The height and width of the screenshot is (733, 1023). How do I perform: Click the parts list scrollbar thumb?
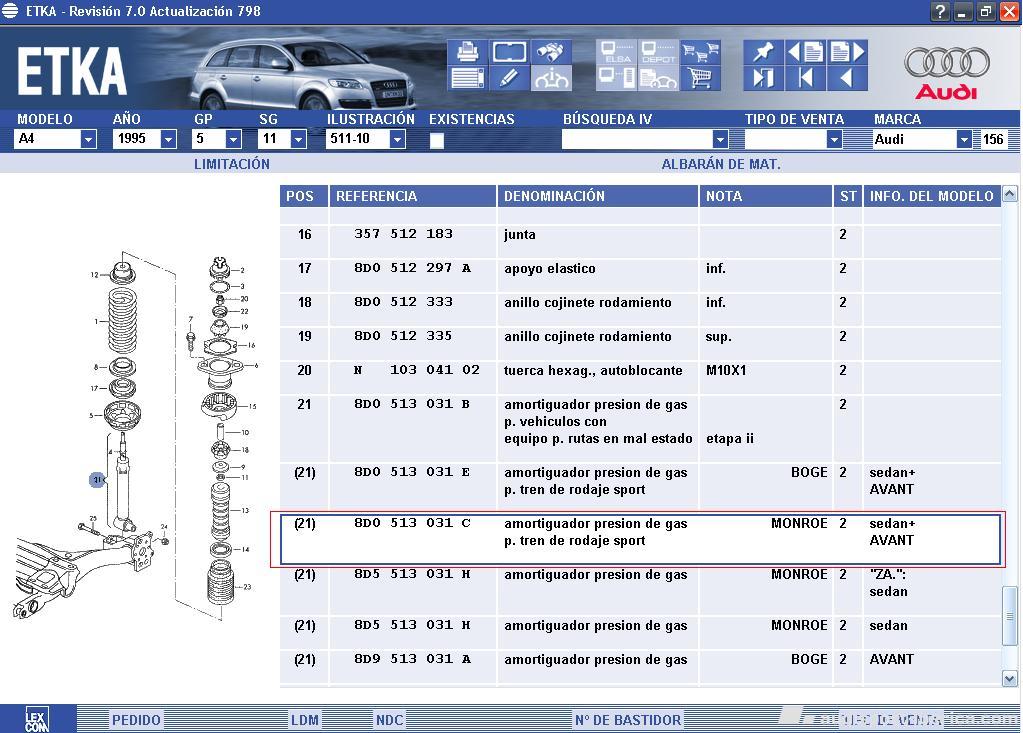click(1009, 616)
